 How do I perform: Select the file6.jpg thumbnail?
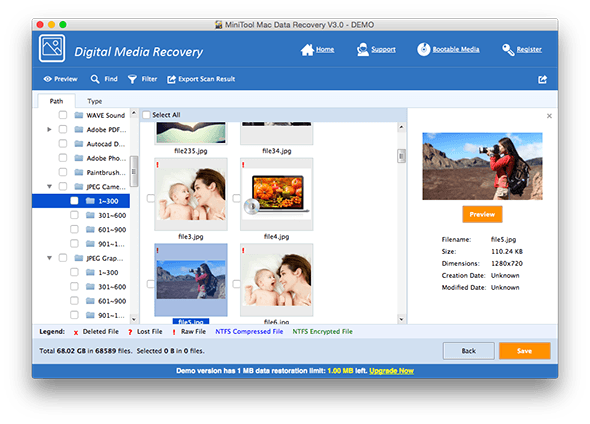click(x=277, y=280)
